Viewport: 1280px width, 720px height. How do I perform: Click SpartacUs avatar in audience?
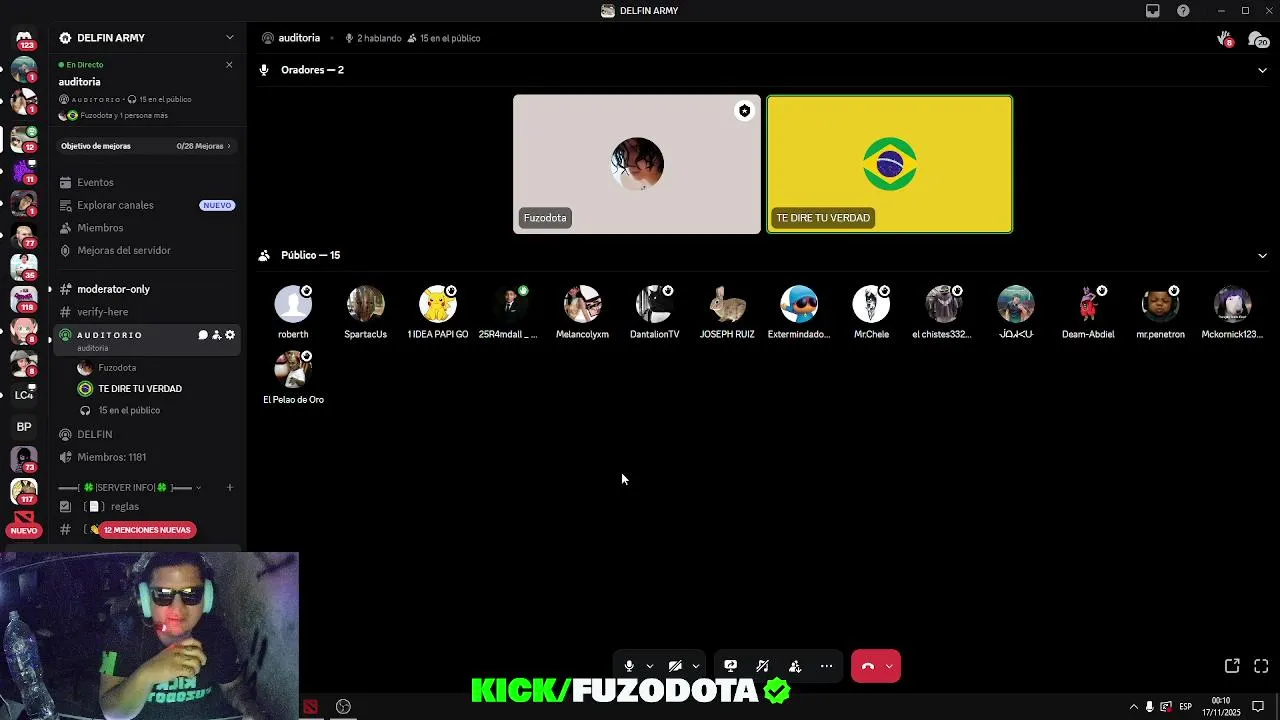pos(365,304)
